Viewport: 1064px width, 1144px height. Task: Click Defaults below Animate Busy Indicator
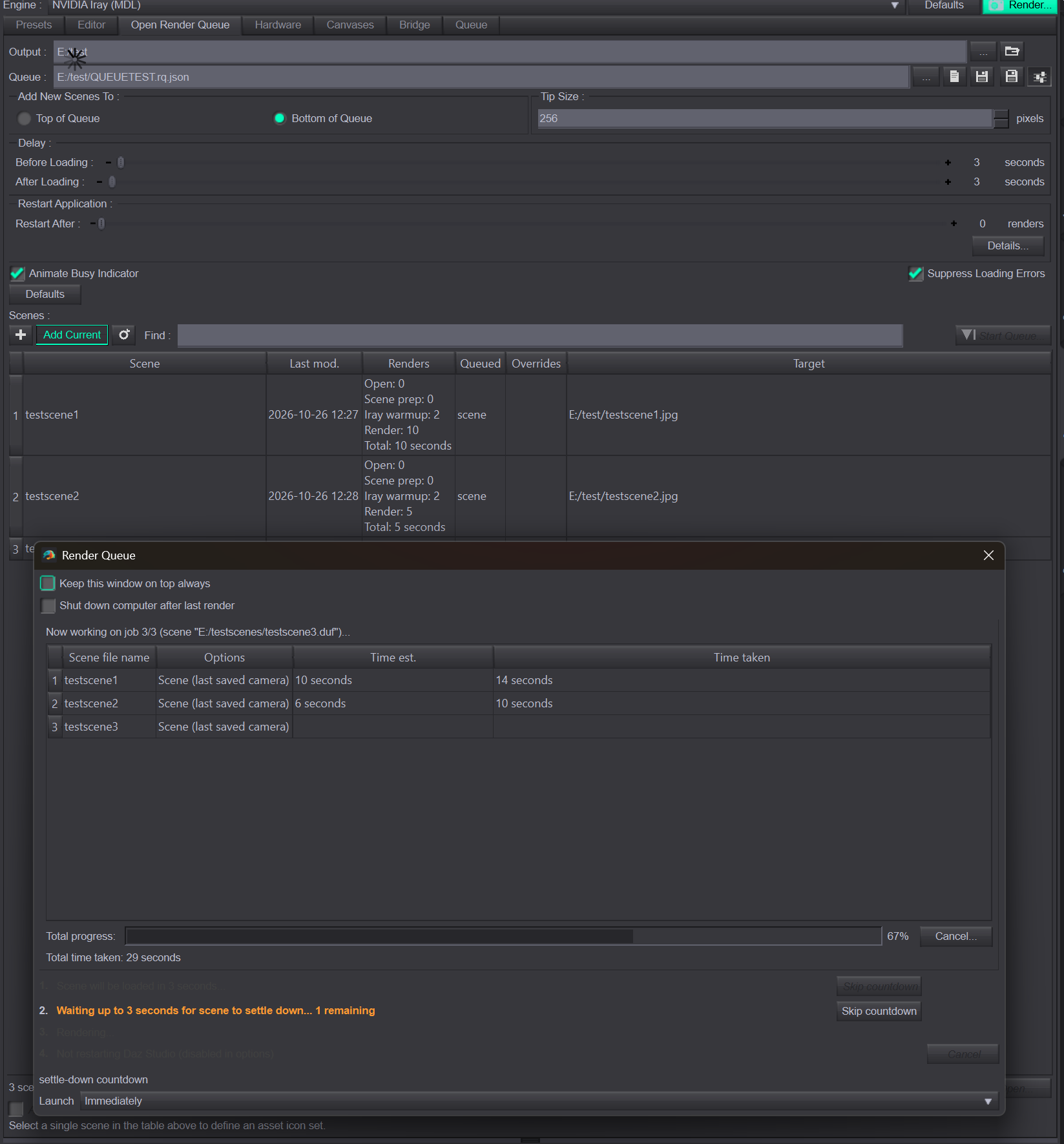45,295
